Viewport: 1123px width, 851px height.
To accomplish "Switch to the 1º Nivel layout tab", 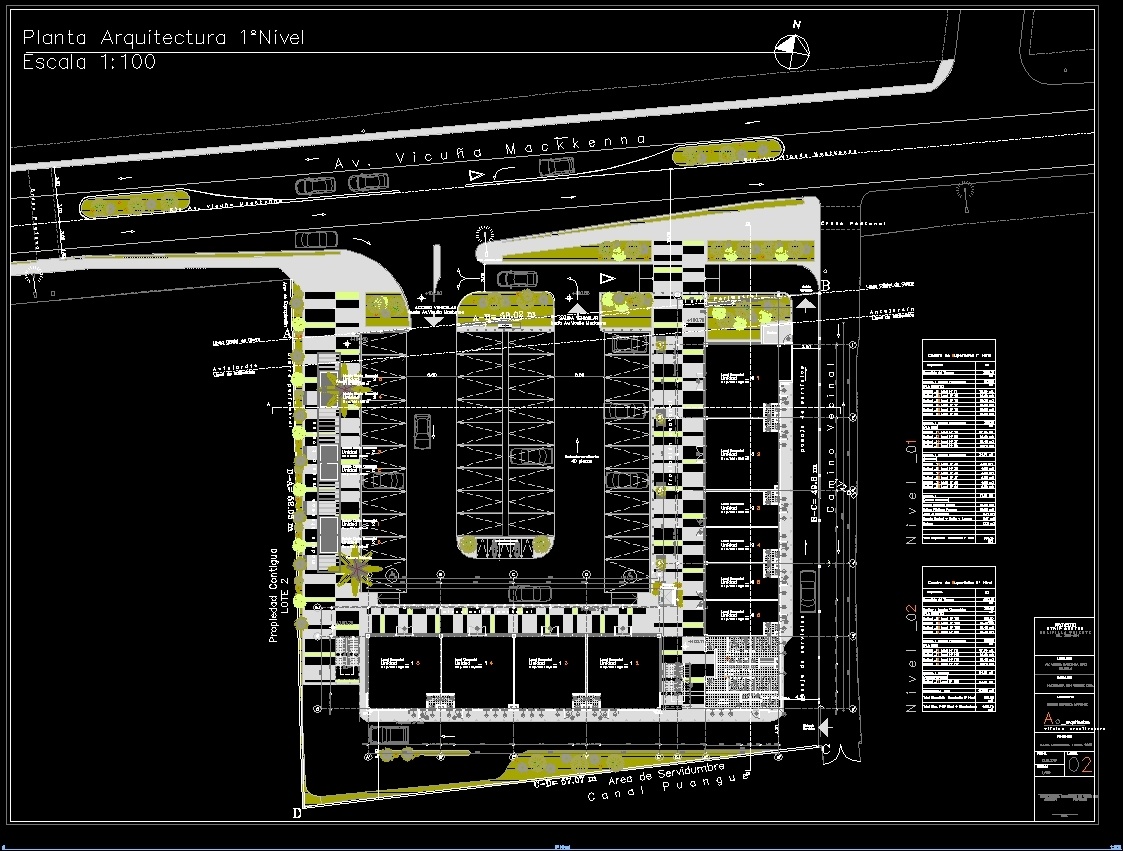I will click(561, 845).
